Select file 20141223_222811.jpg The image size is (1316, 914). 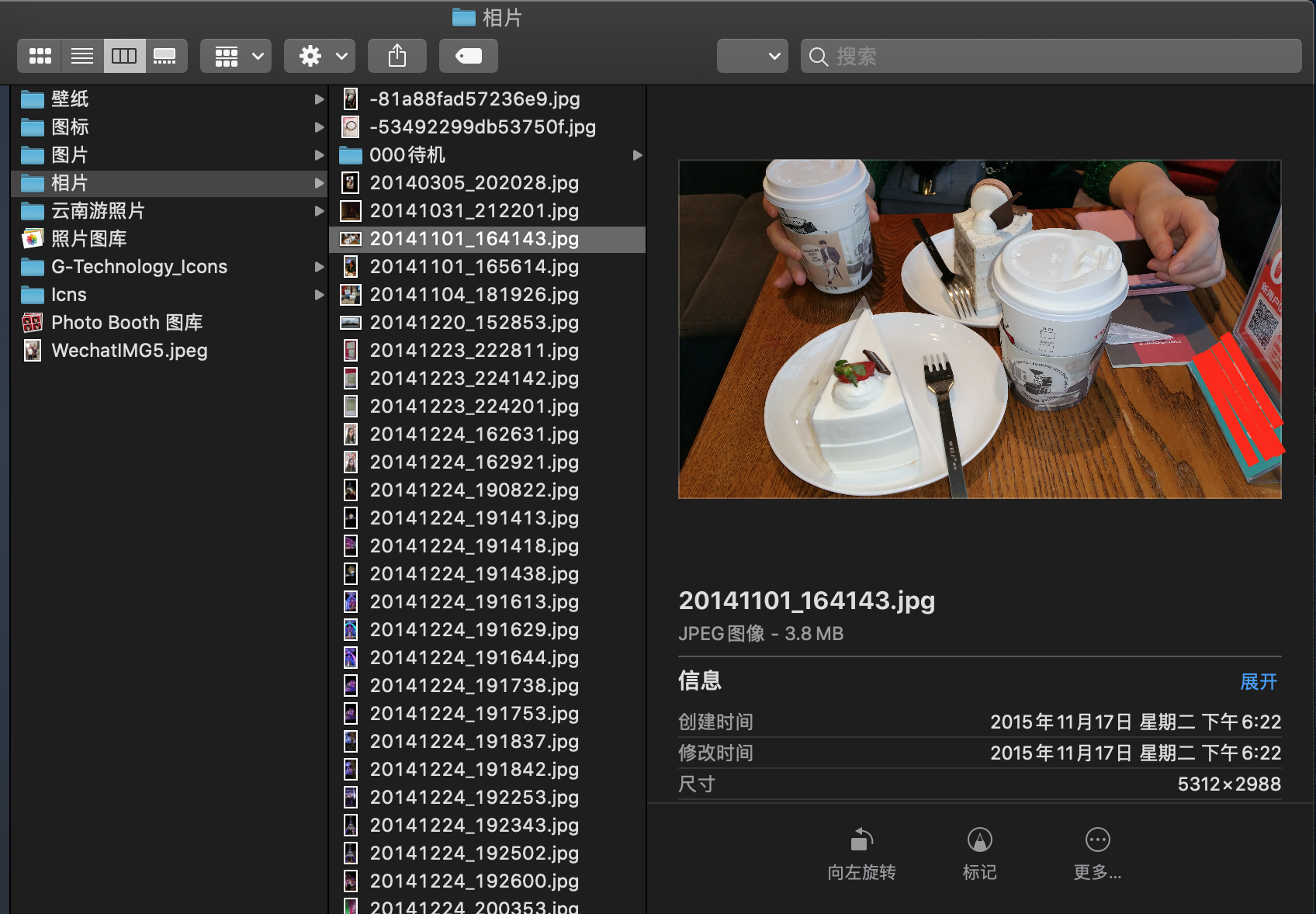[x=487, y=351]
